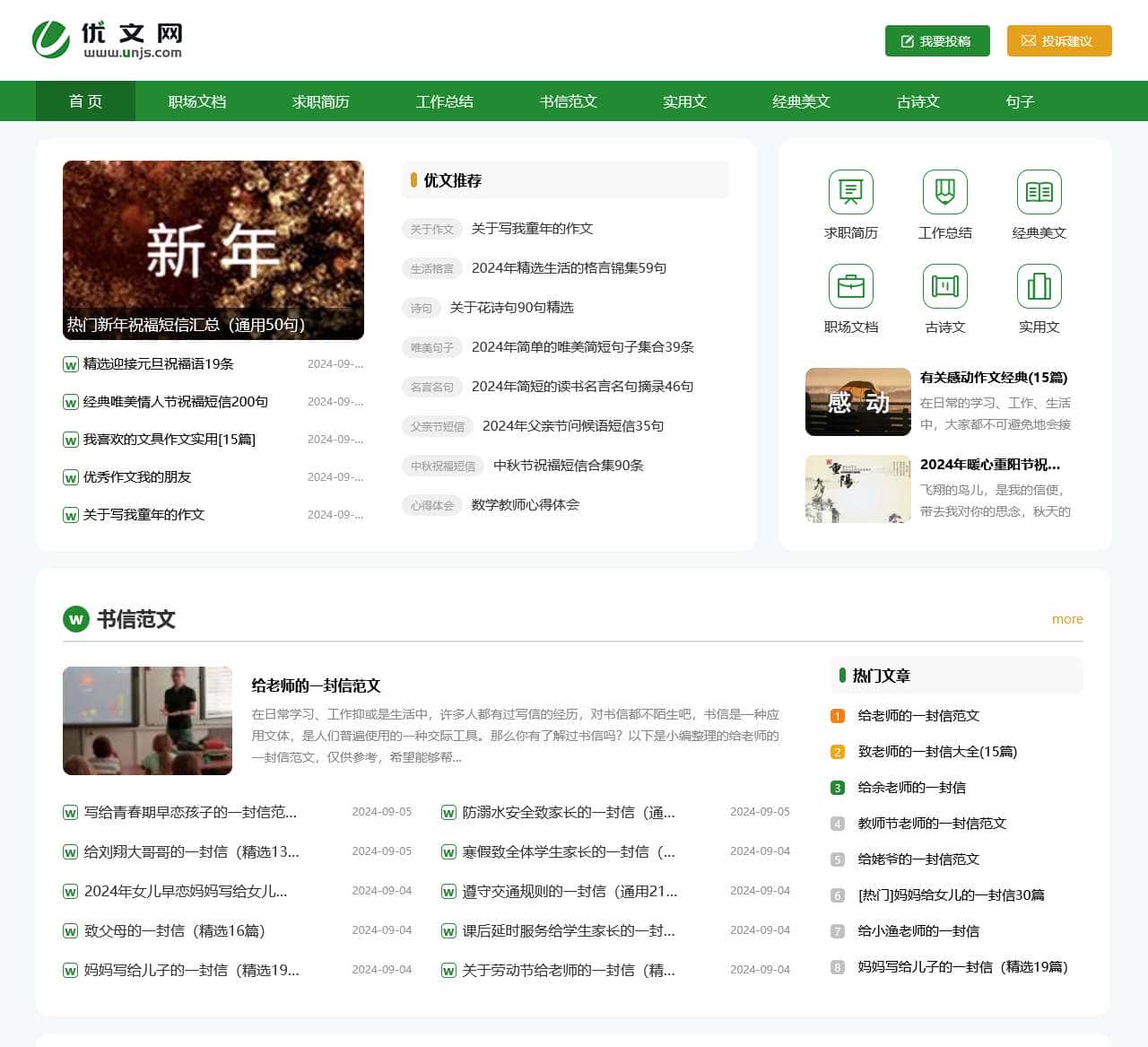The image size is (1148, 1047).
Task: Click the W icon beside 精选迎接元旦祝福语19条
Action: click(x=70, y=363)
